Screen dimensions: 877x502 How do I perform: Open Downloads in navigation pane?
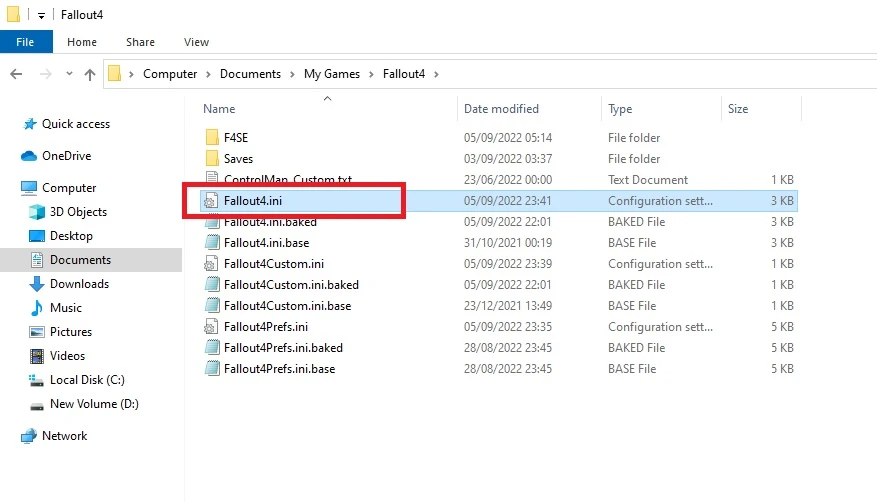click(79, 284)
